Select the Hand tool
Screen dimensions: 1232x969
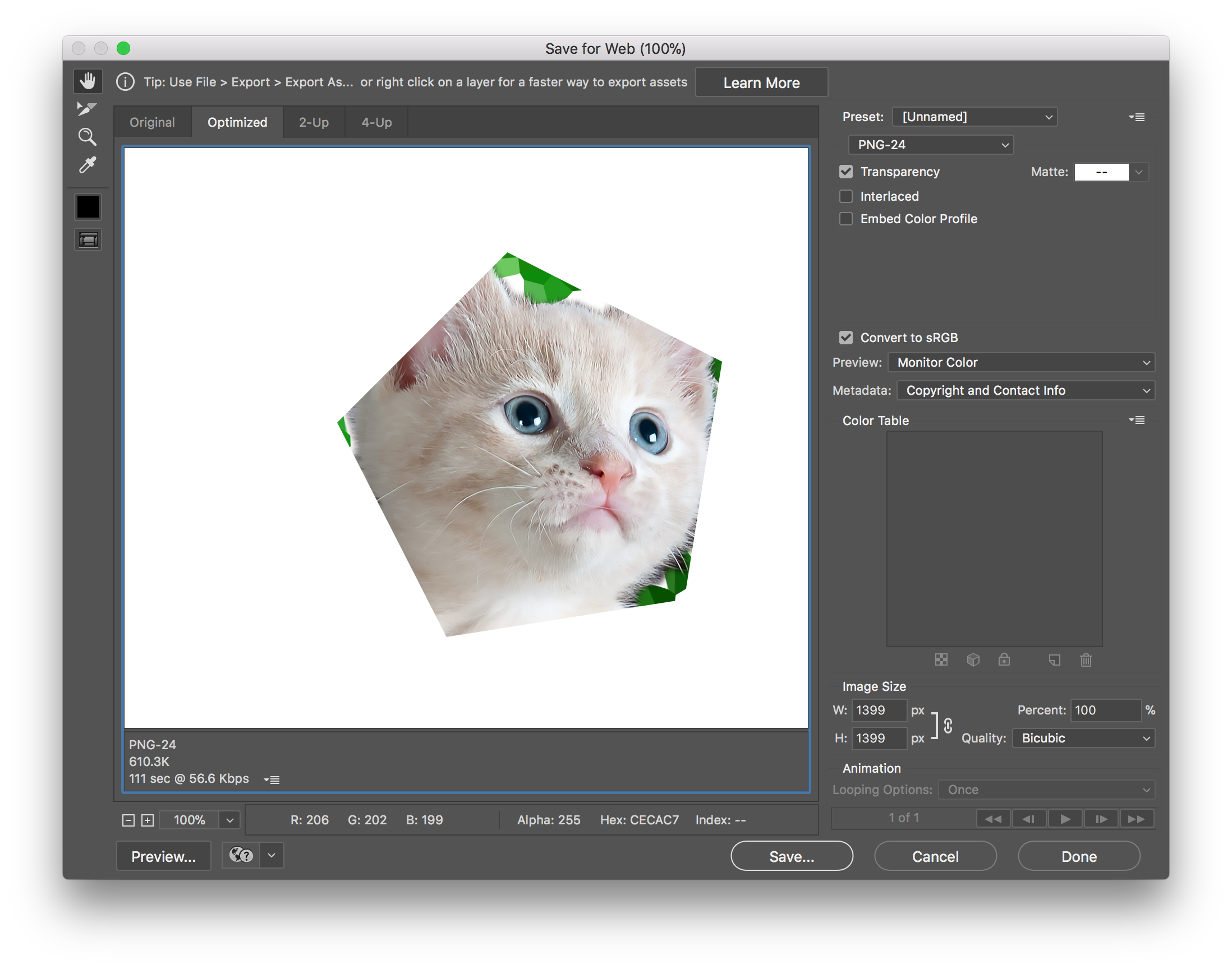click(88, 81)
